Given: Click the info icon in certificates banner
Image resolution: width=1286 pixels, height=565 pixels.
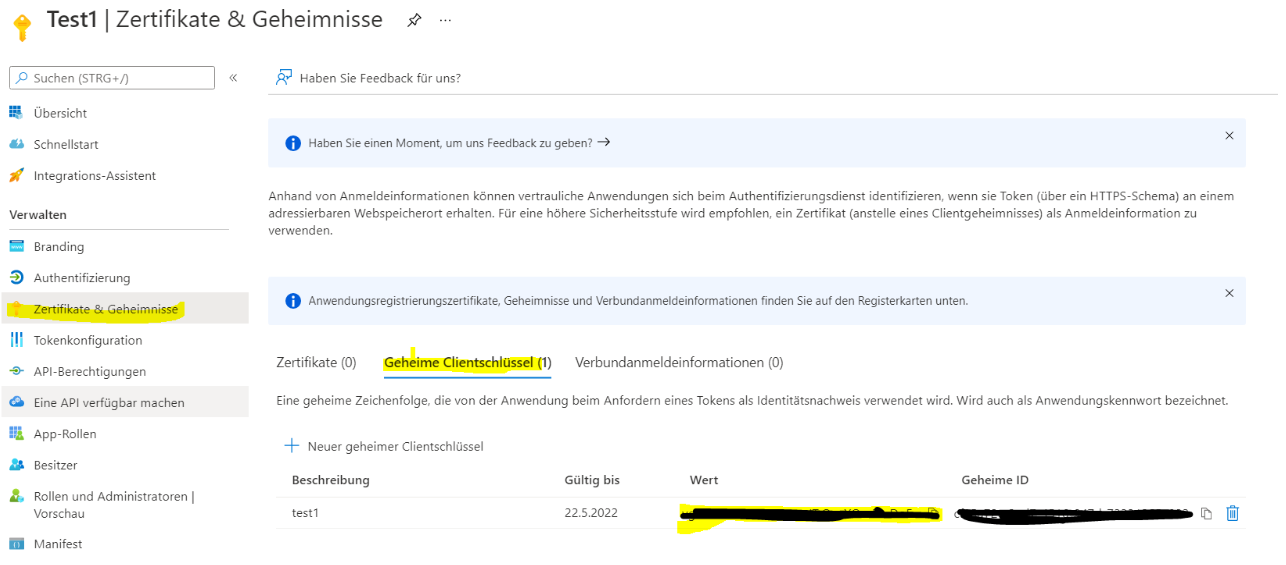Looking at the screenshot, I should [x=293, y=301].
